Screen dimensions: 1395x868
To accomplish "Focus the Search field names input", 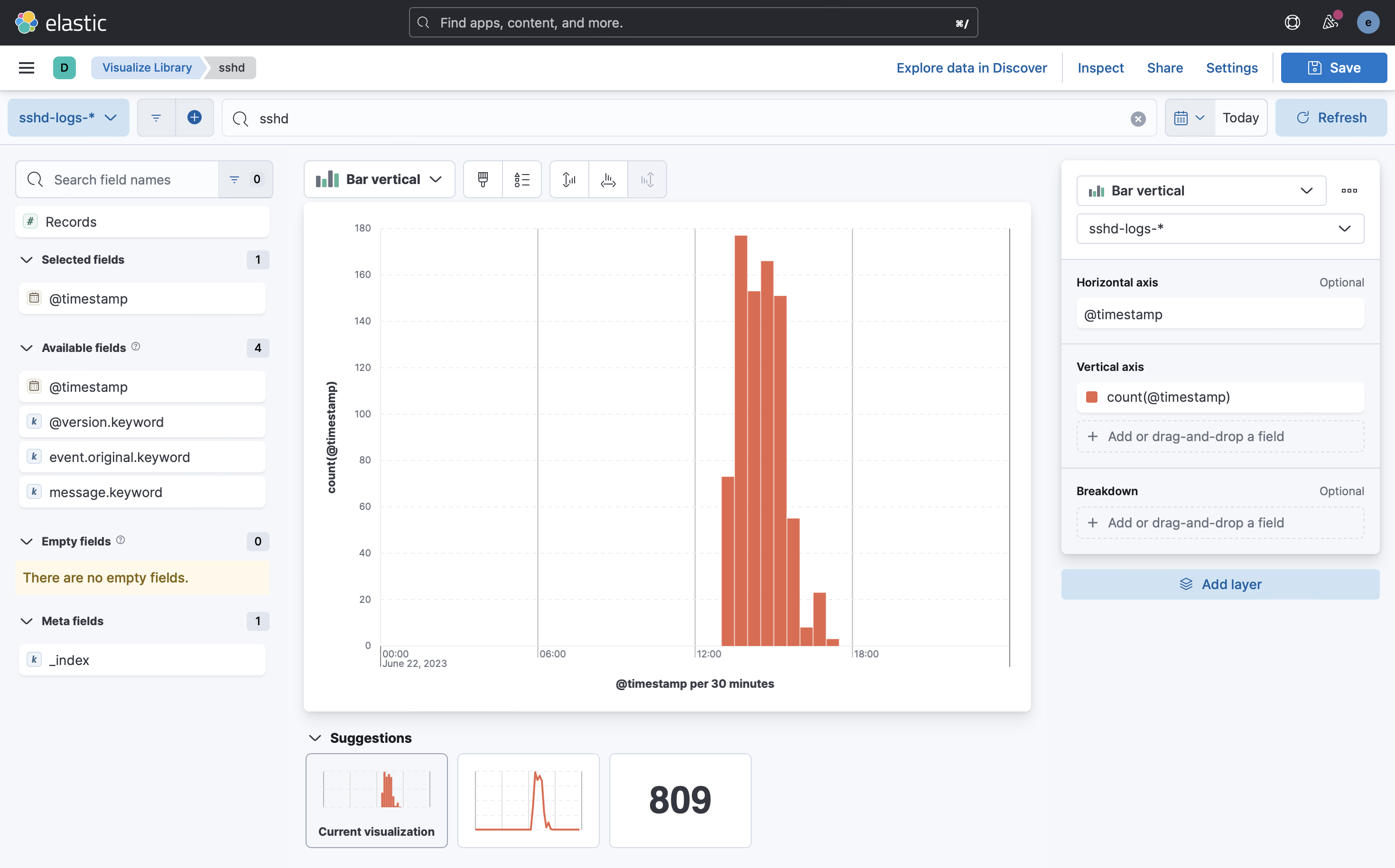I will pyautogui.click(x=117, y=180).
